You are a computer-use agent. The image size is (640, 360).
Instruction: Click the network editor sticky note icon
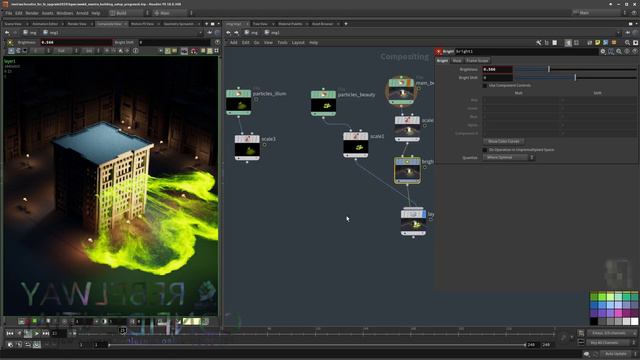tap(598, 42)
